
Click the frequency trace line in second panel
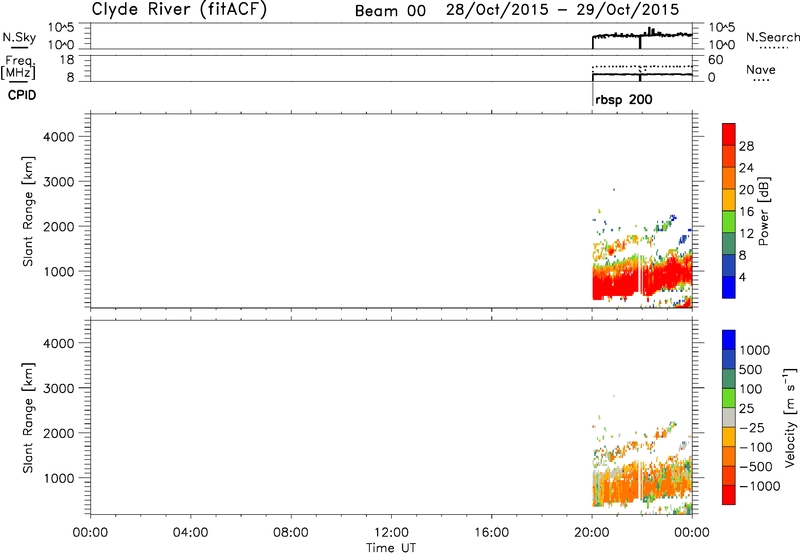click(642, 74)
